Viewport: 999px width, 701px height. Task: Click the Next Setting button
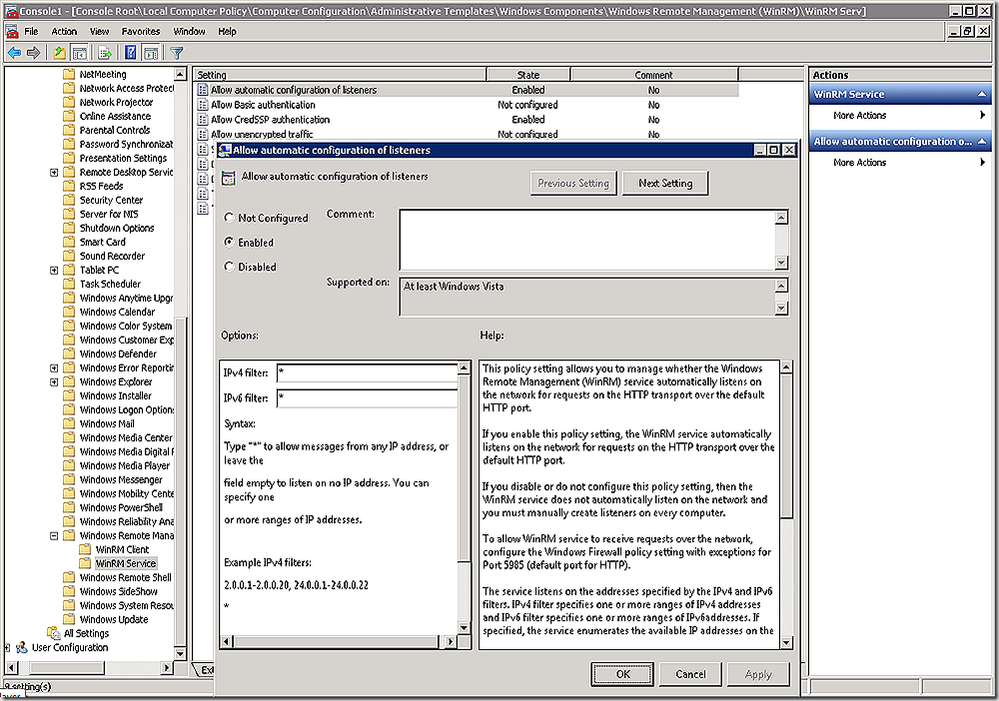(665, 184)
